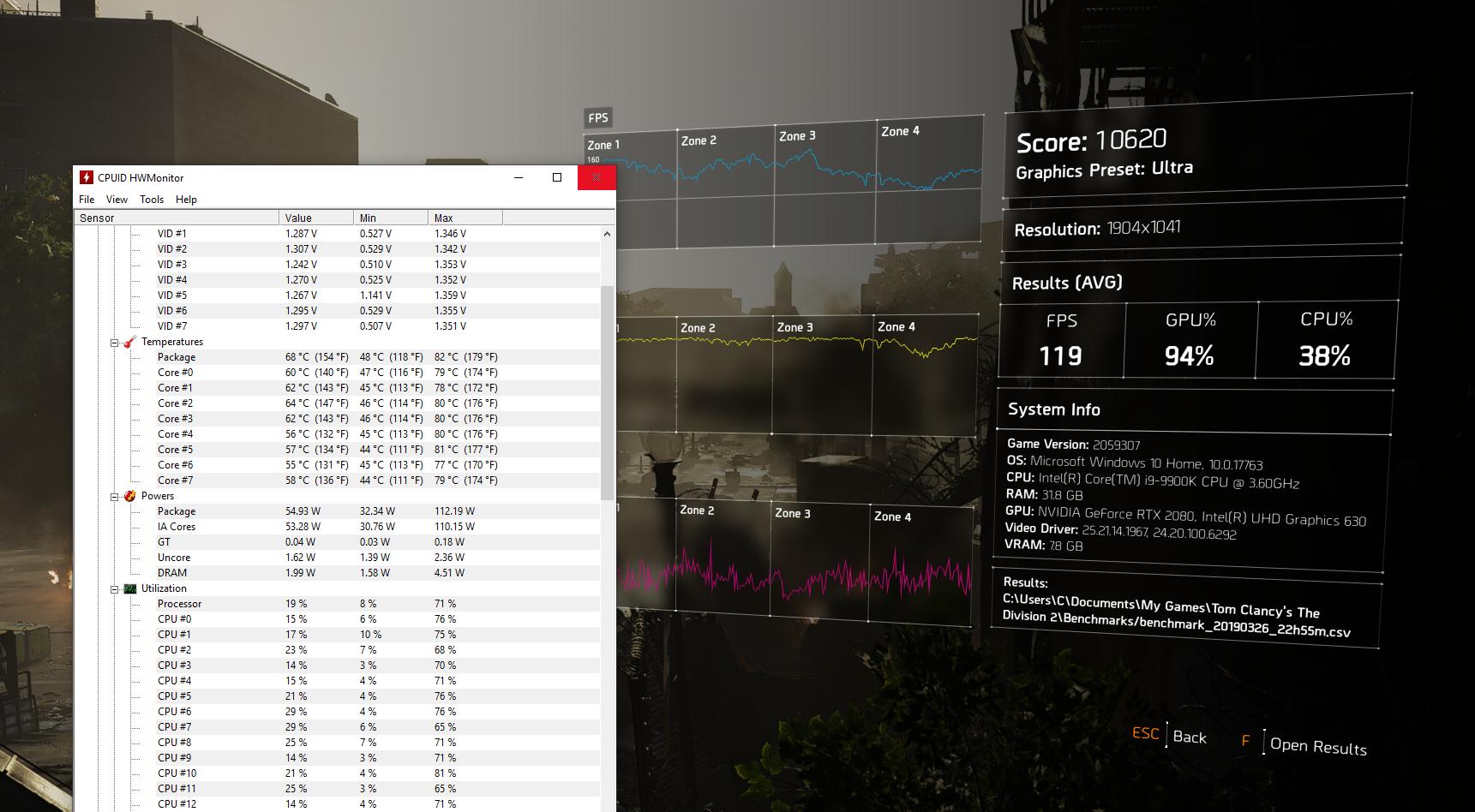
Task: Click the 112.19 W max package power value
Action: (454, 511)
